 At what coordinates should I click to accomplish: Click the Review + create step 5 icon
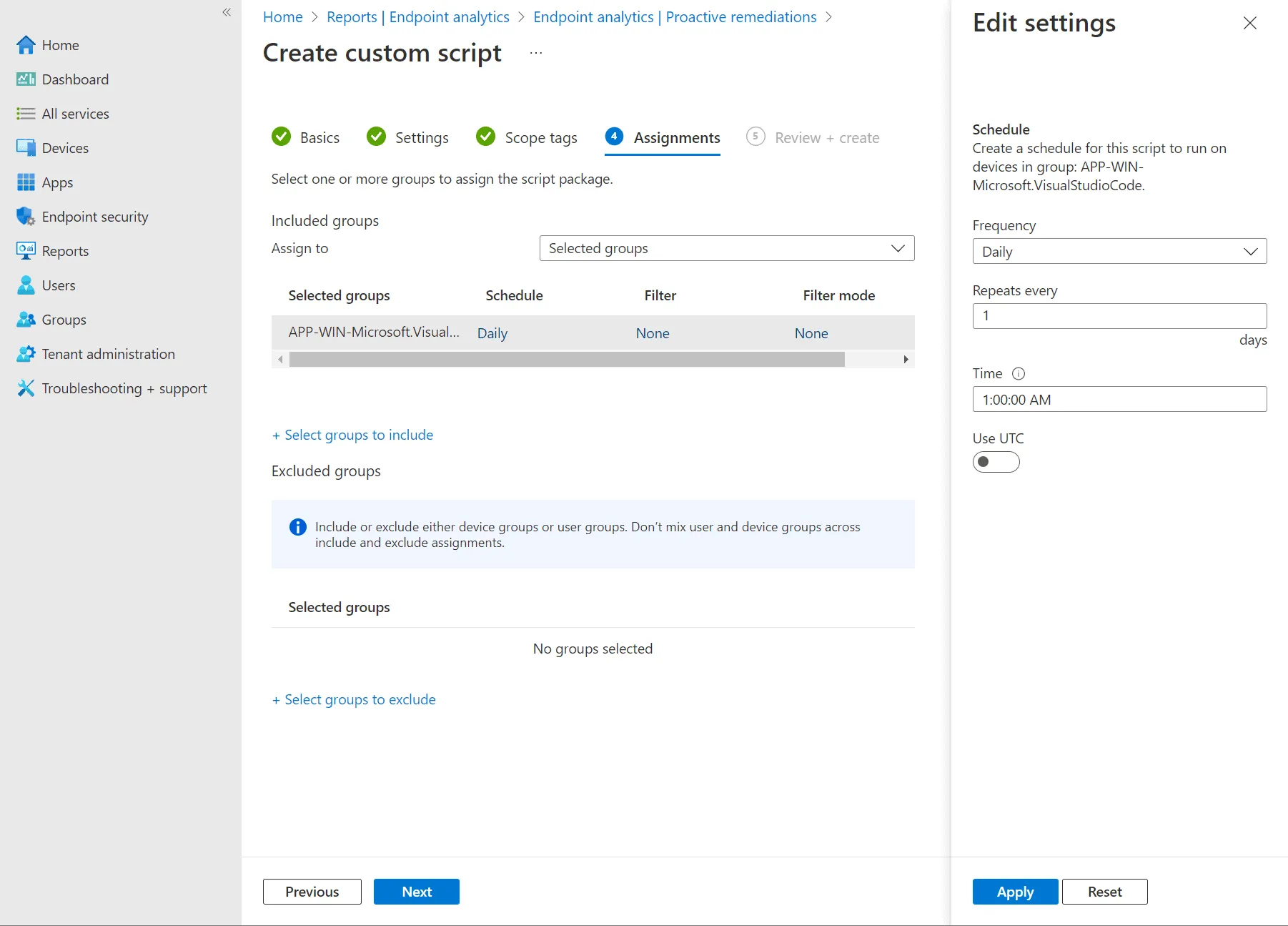click(x=756, y=136)
